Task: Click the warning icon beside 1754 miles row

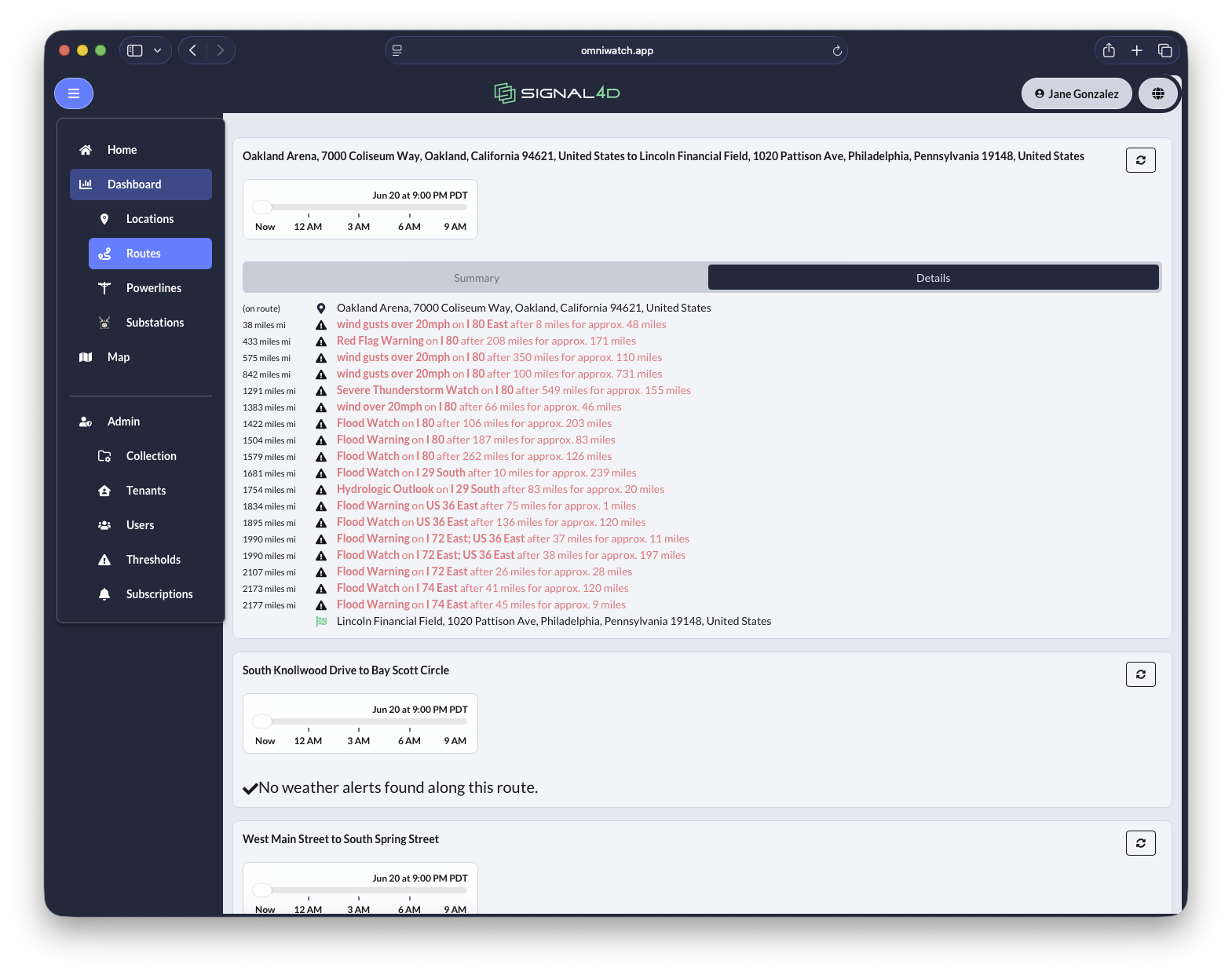Action: [x=321, y=490]
